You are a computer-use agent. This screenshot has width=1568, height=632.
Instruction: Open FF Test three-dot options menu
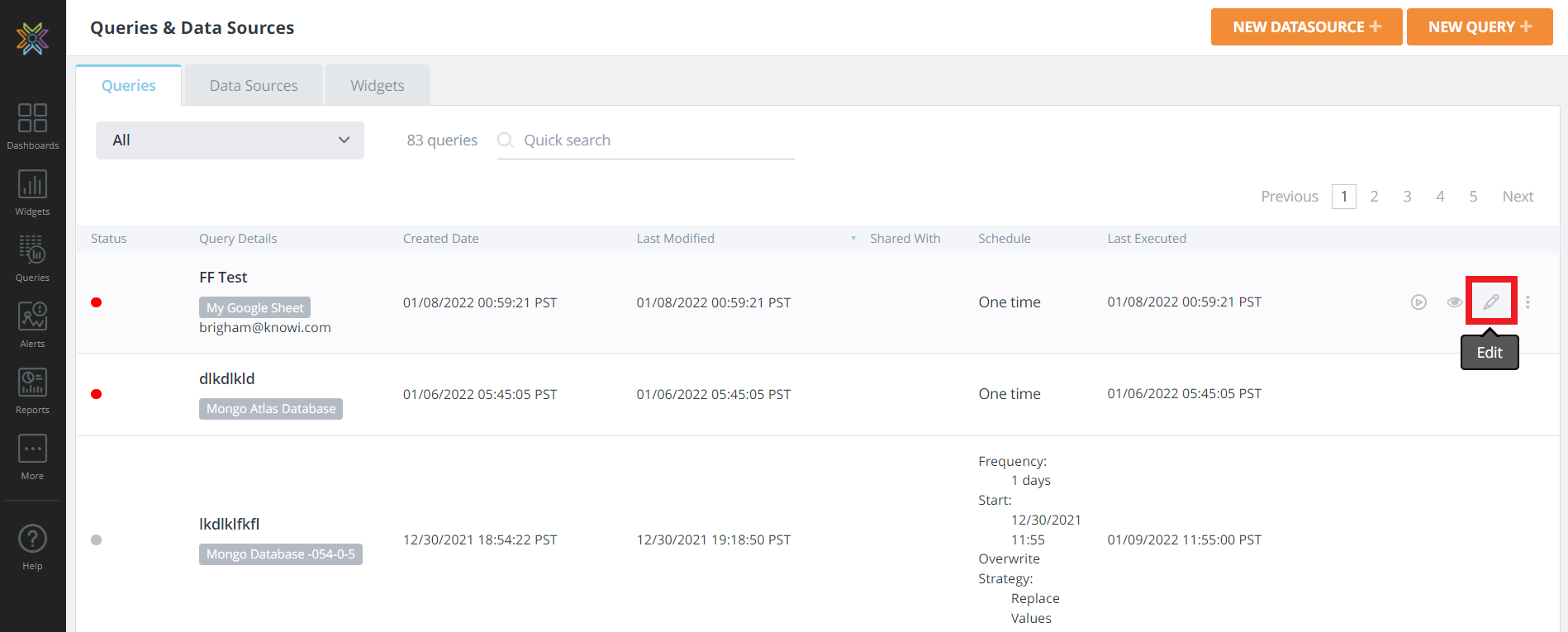pos(1528,302)
